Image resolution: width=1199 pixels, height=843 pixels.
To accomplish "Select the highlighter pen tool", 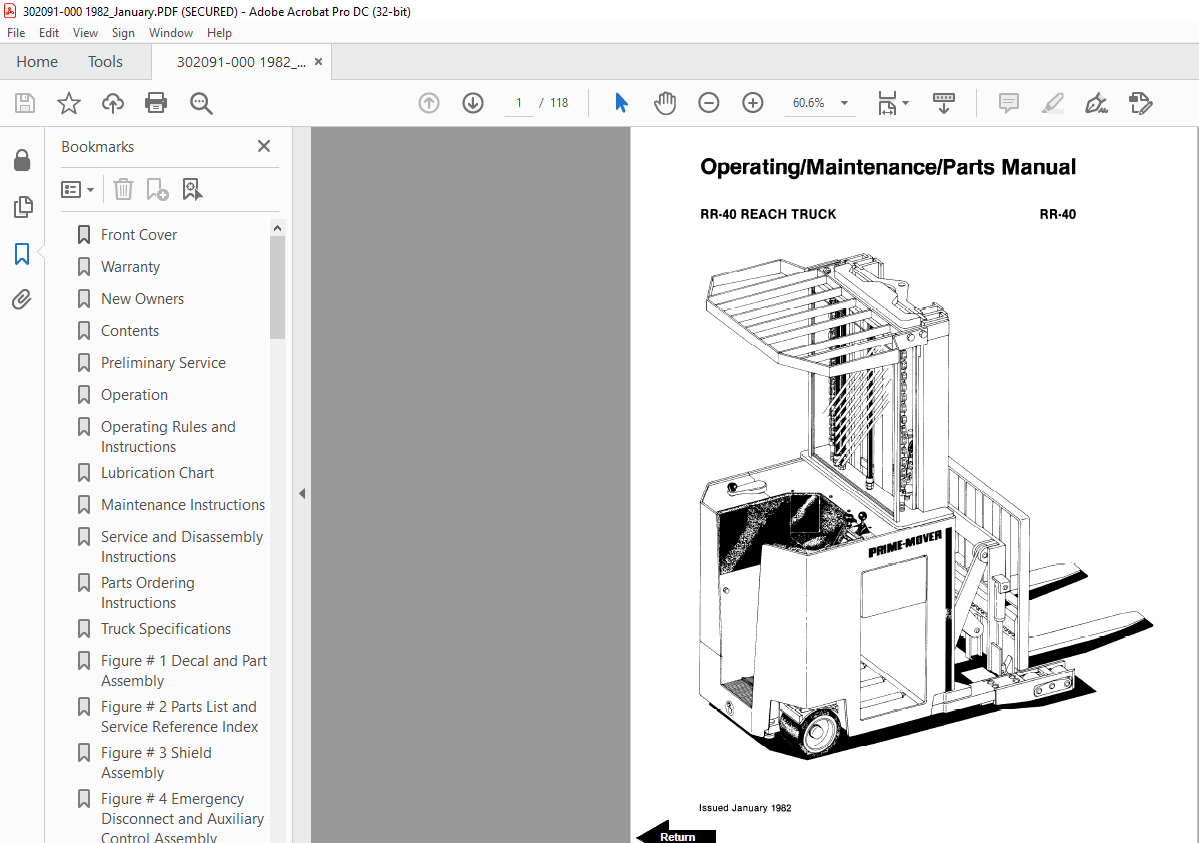I will pos(1053,103).
